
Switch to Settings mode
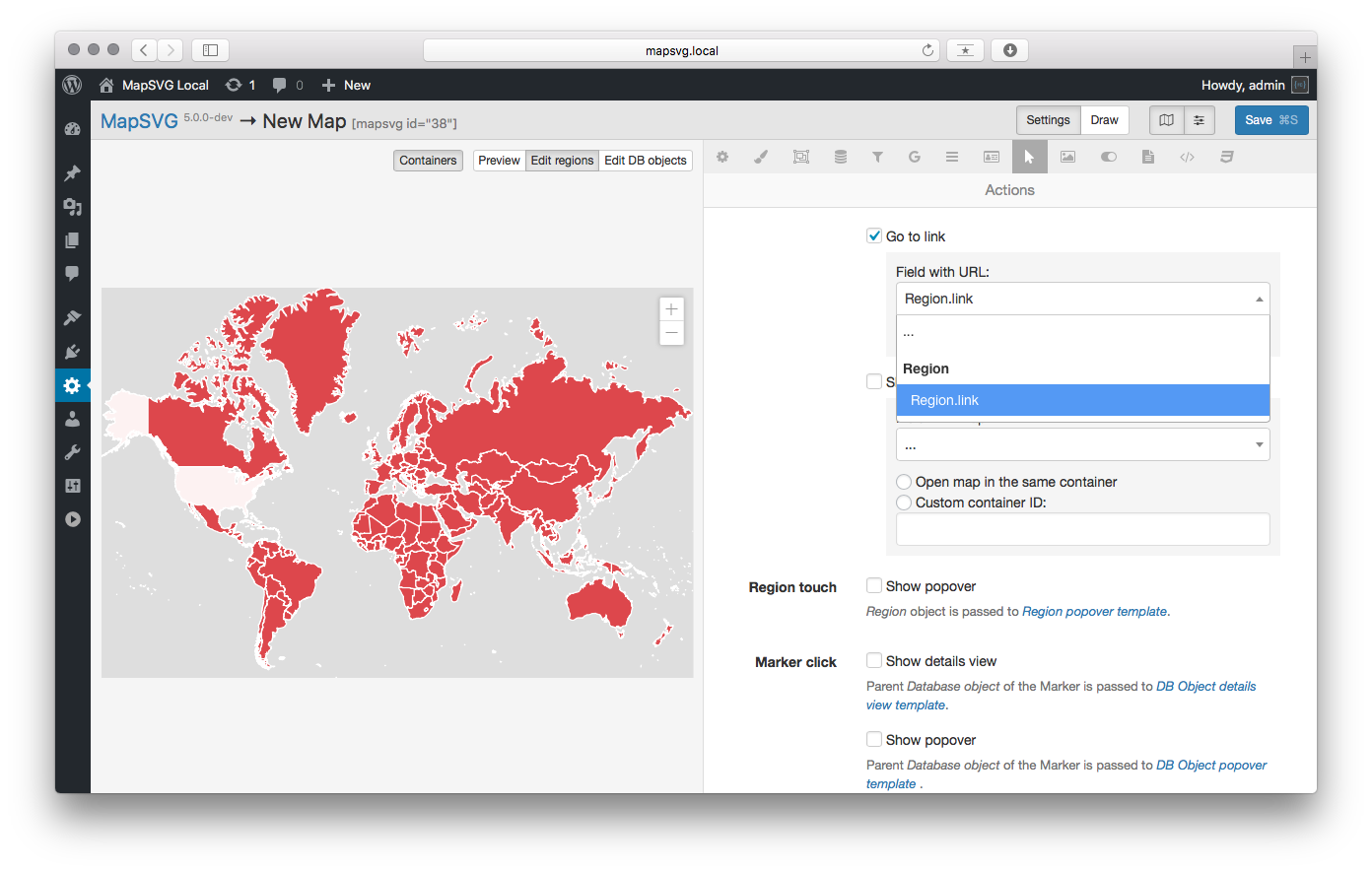(1048, 120)
